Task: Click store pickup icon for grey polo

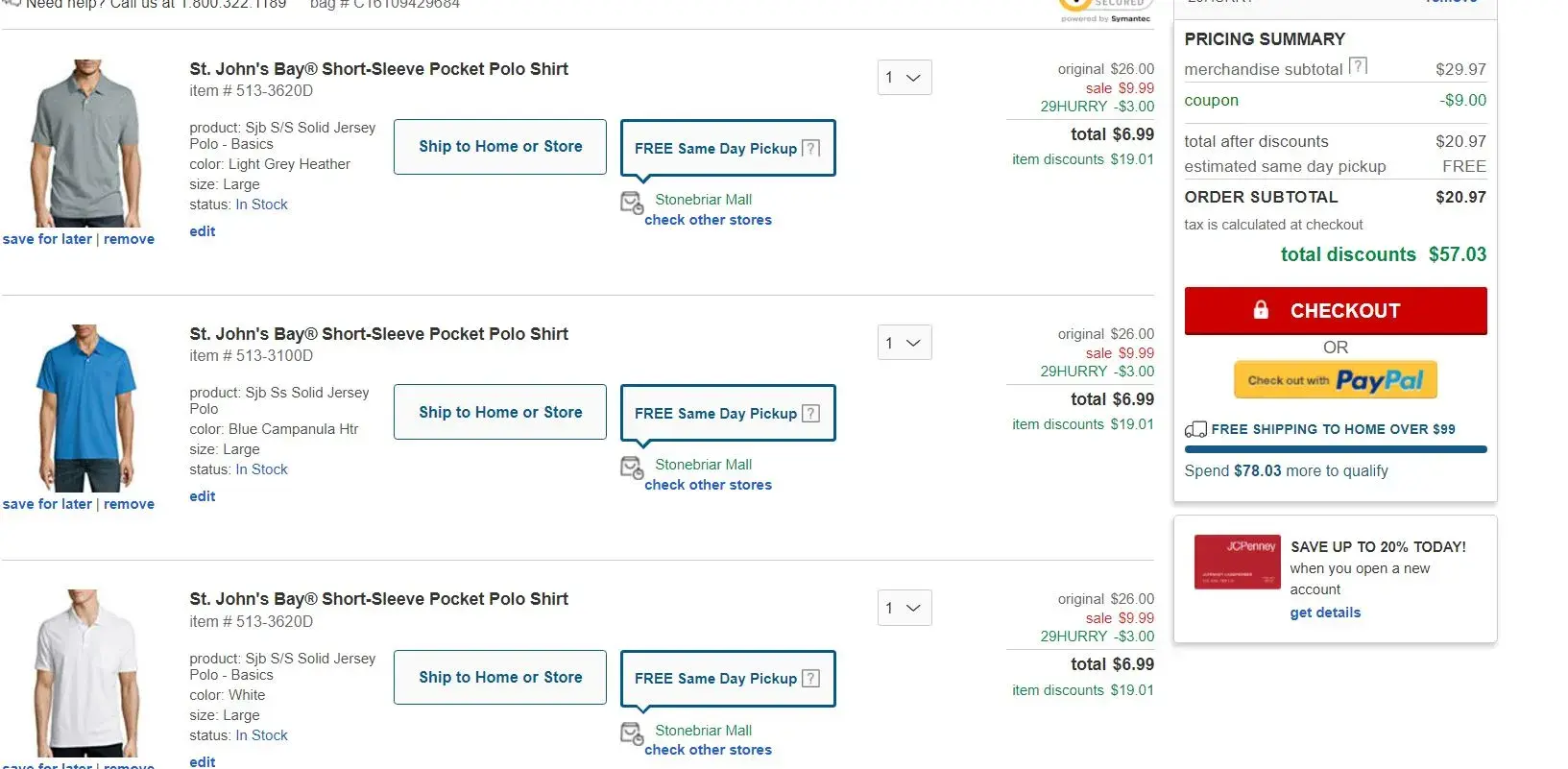Action: pos(632,203)
